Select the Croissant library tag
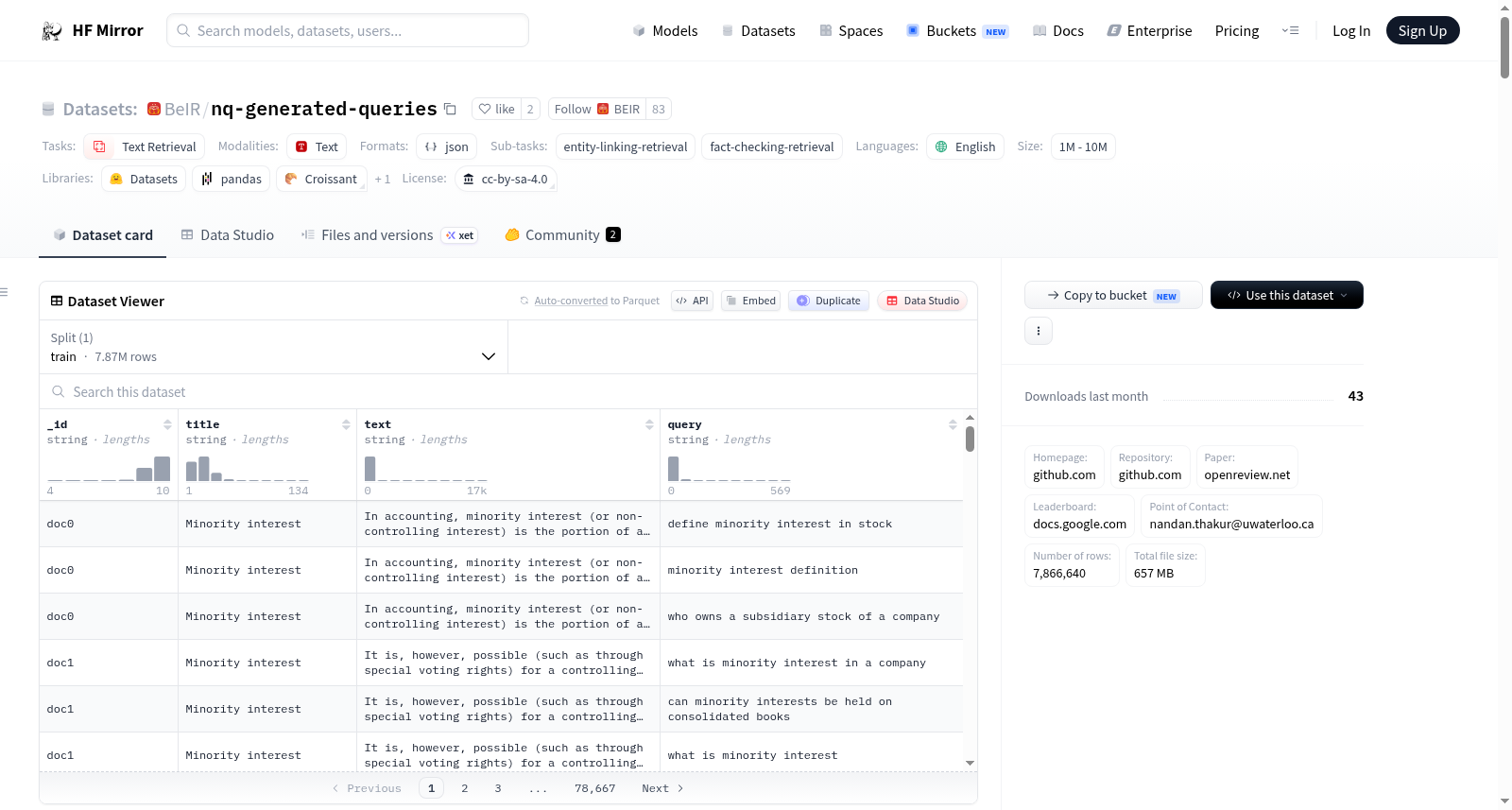Image resolution: width=1512 pixels, height=810 pixels. [321, 180]
